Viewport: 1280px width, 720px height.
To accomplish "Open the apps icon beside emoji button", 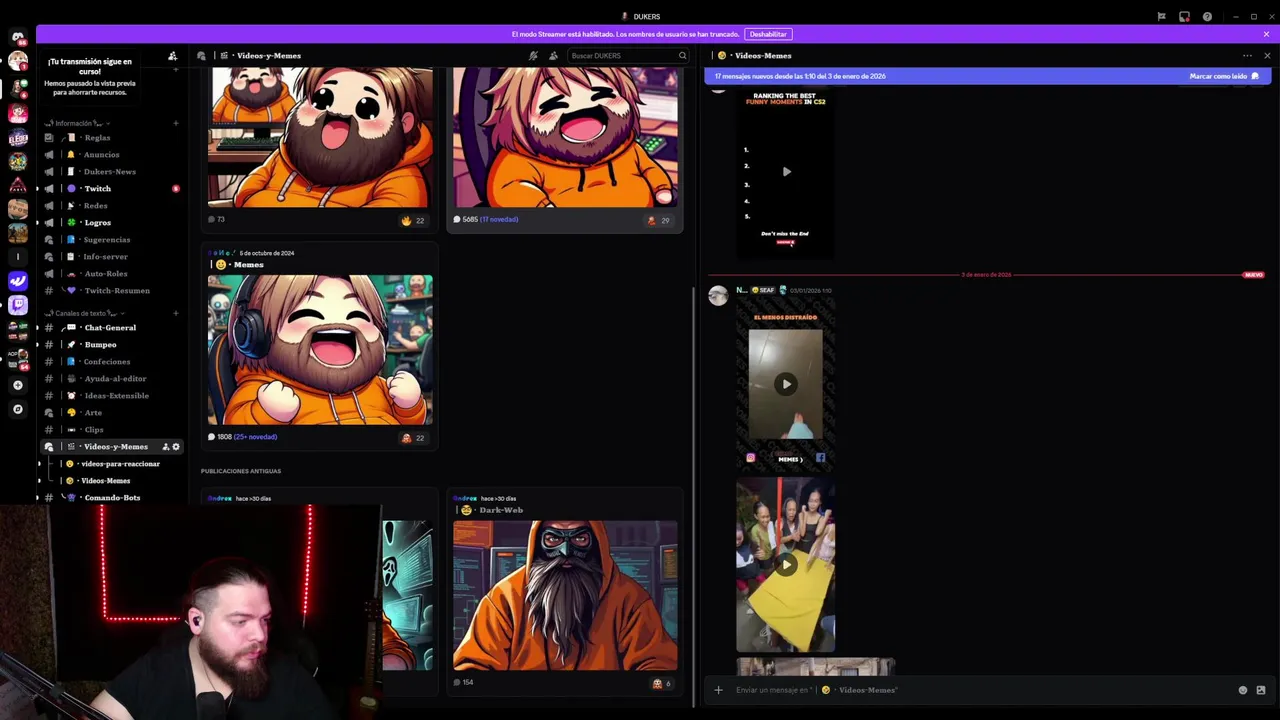I will click(x=1261, y=690).
